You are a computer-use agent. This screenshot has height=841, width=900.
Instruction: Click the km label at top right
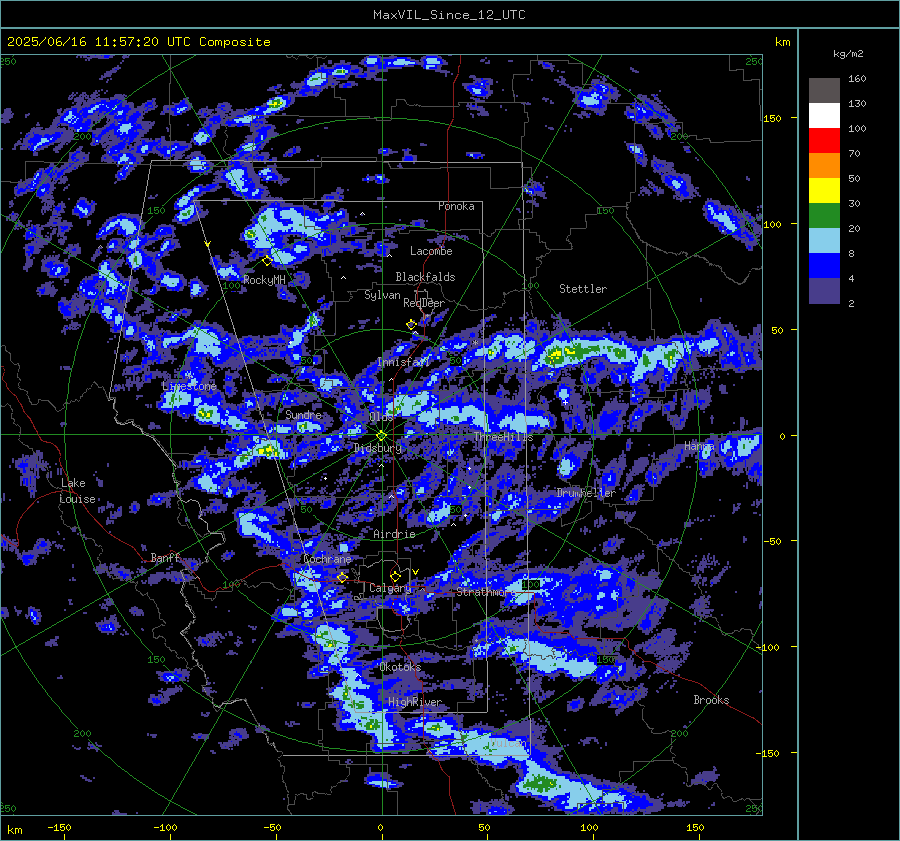point(782,42)
